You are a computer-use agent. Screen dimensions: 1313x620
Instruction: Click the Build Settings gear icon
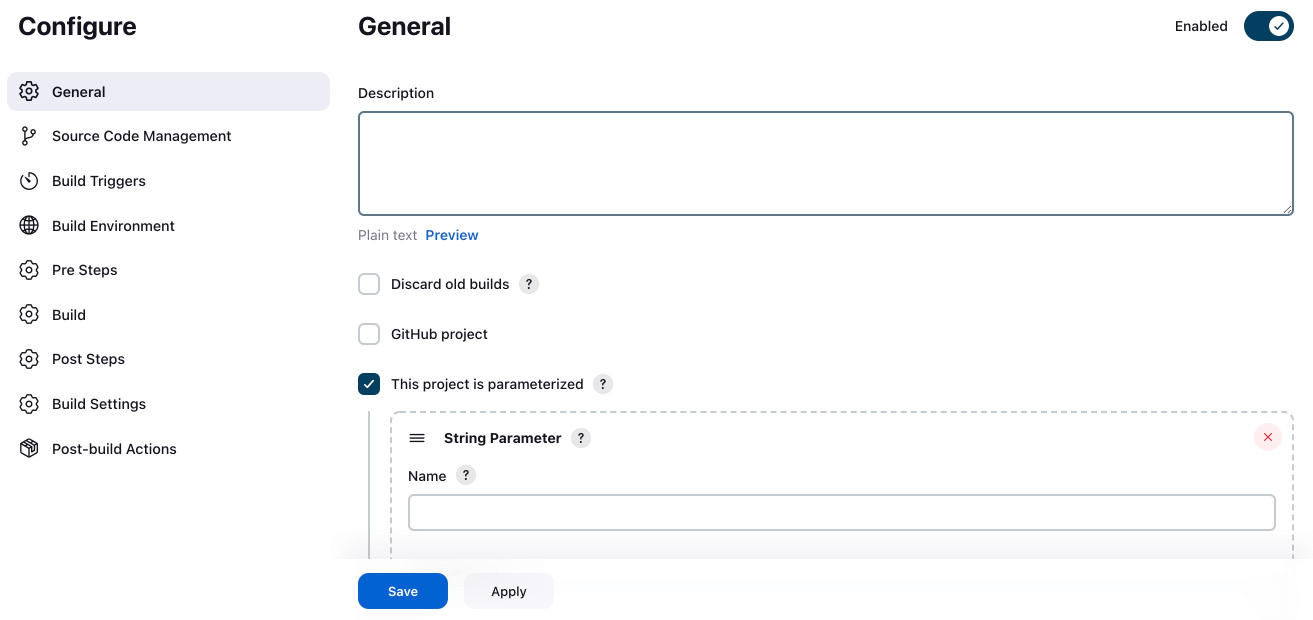(29, 404)
